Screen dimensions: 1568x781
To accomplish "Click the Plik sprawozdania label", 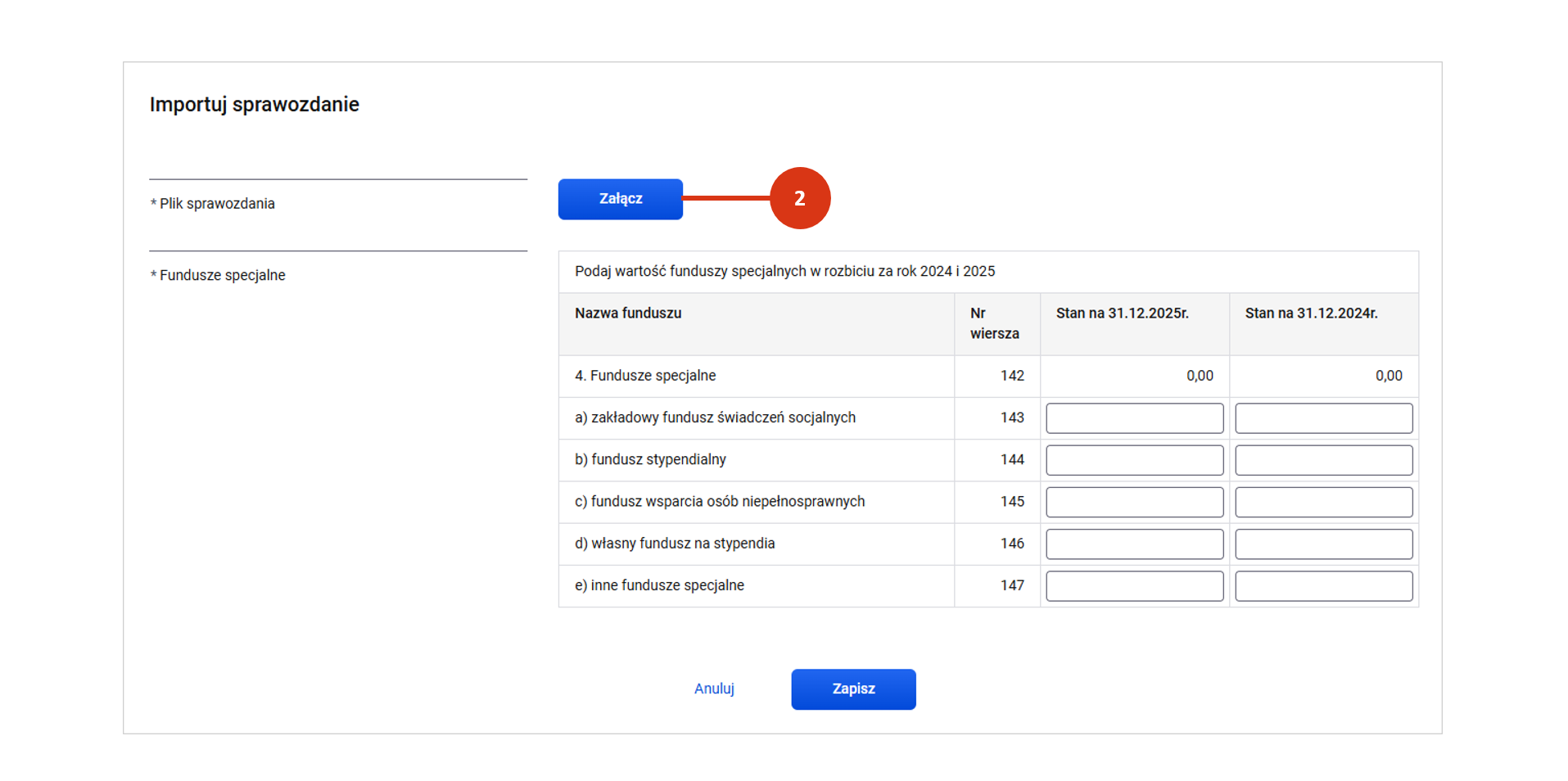I will pos(213,204).
